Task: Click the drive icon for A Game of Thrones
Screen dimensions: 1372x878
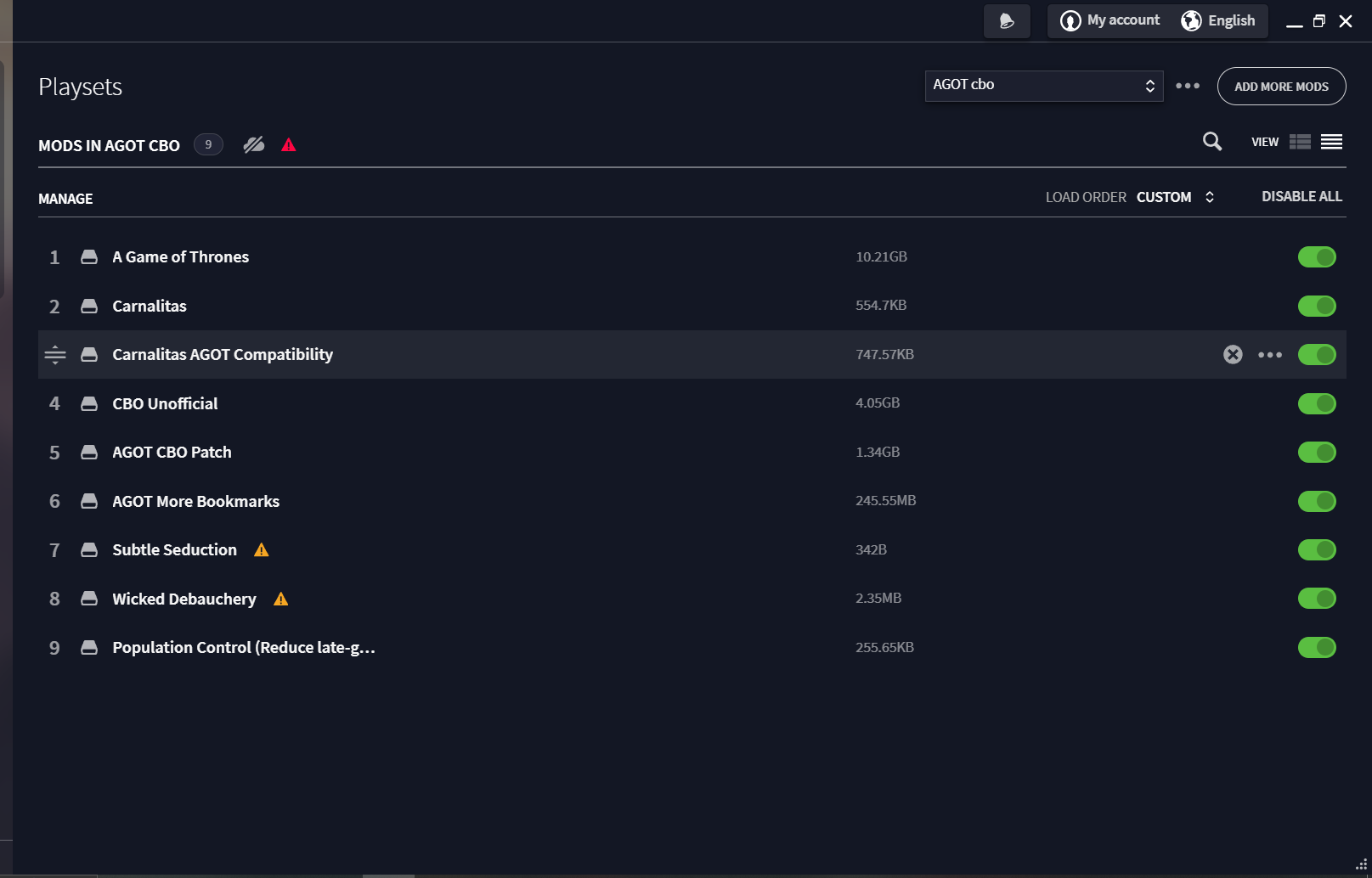Action: [x=89, y=257]
